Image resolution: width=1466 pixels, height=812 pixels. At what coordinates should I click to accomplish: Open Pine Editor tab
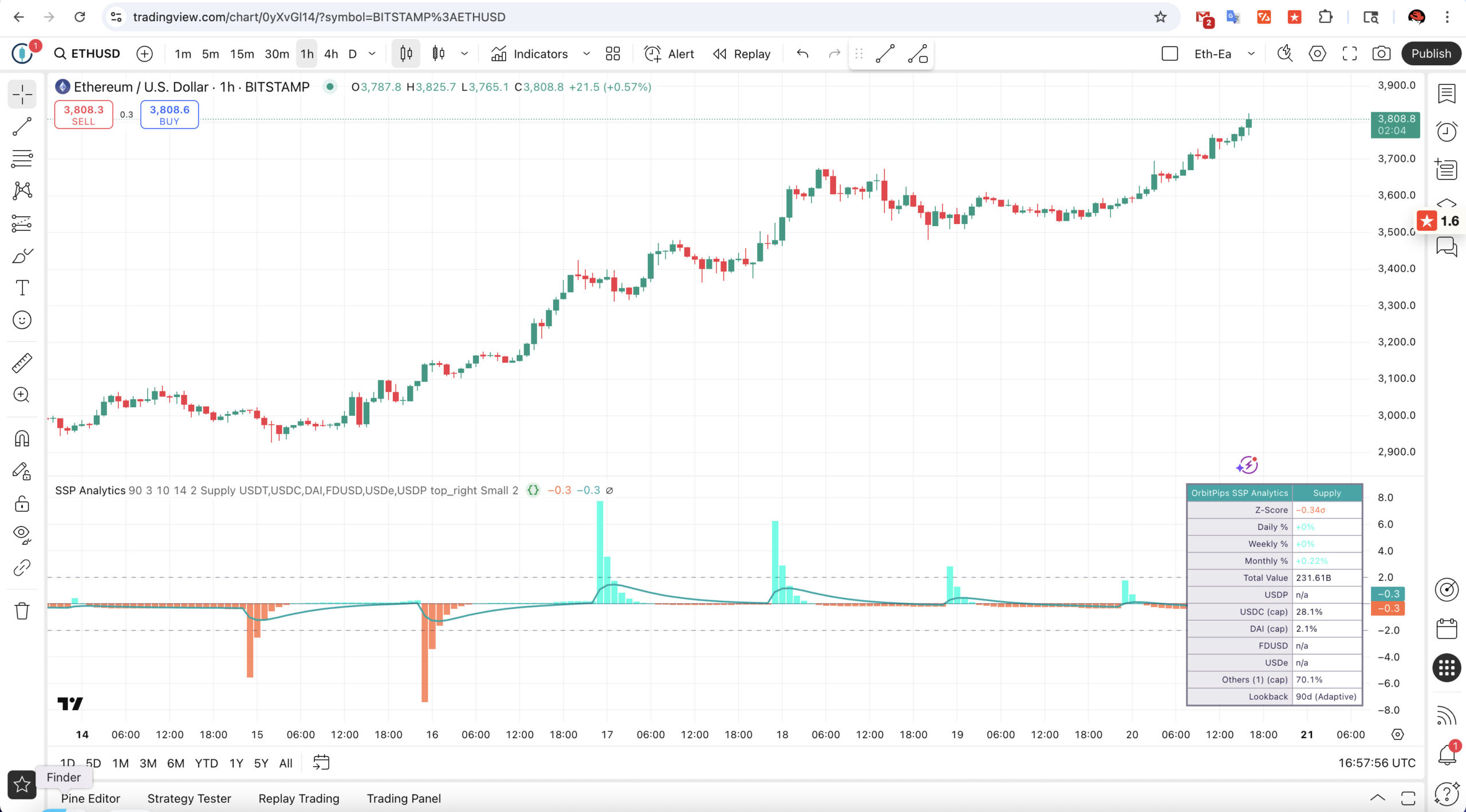90,798
